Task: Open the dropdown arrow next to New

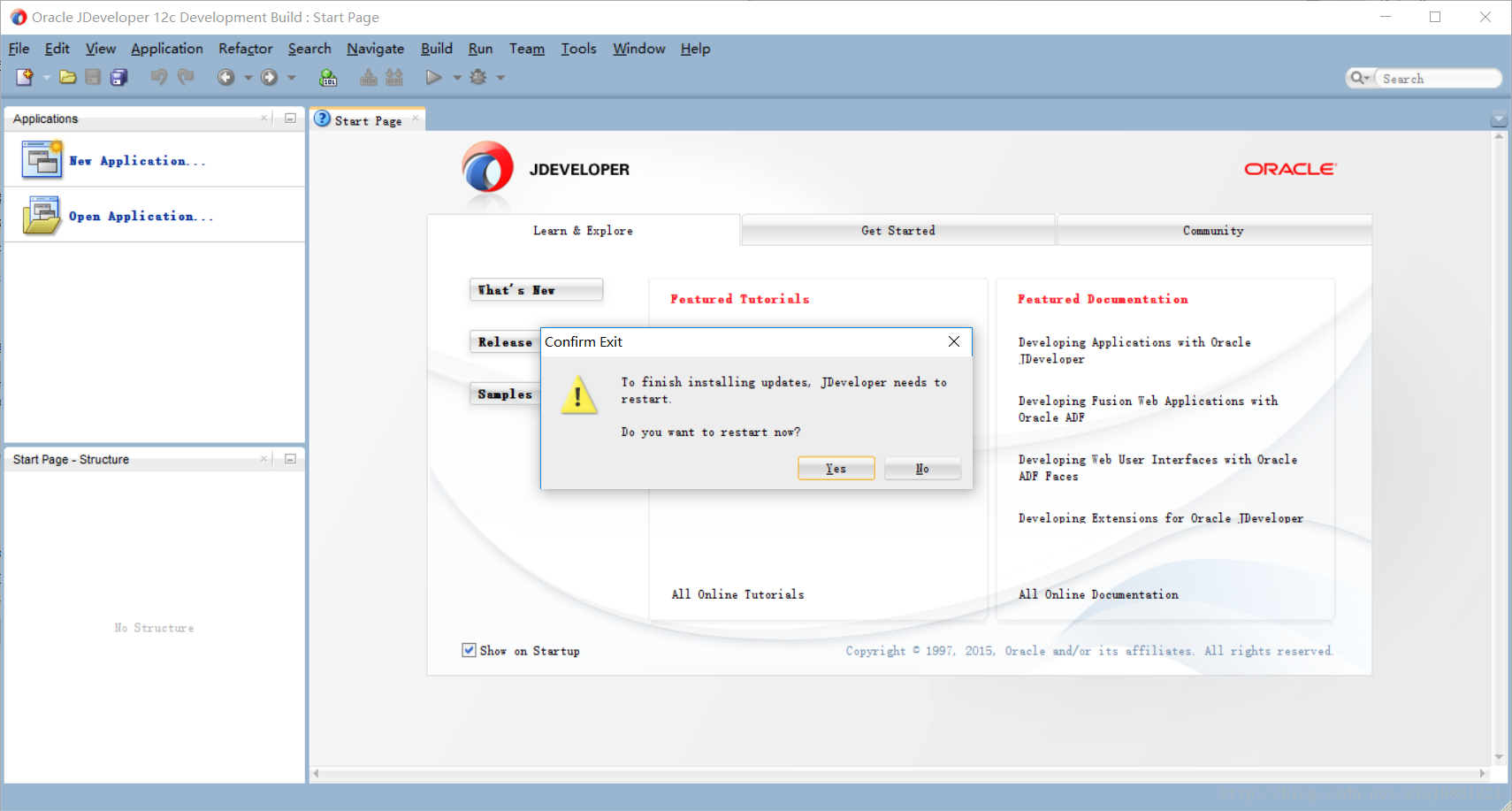Action: click(x=46, y=78)
